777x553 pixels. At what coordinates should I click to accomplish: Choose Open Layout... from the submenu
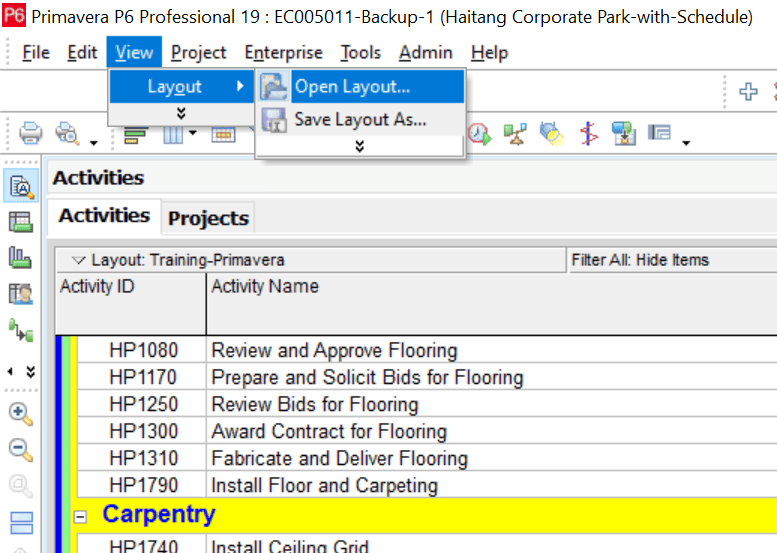coord(361,87)
